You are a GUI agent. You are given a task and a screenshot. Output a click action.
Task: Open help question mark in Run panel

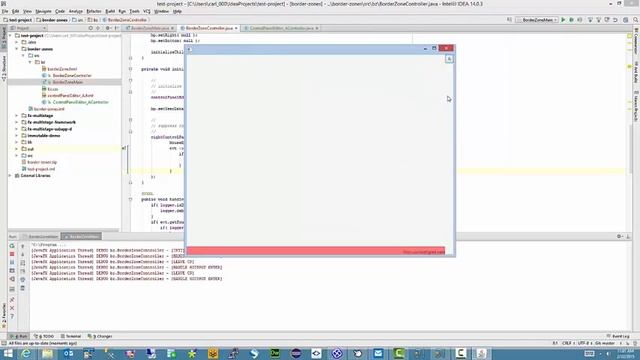tap(12, 316)
